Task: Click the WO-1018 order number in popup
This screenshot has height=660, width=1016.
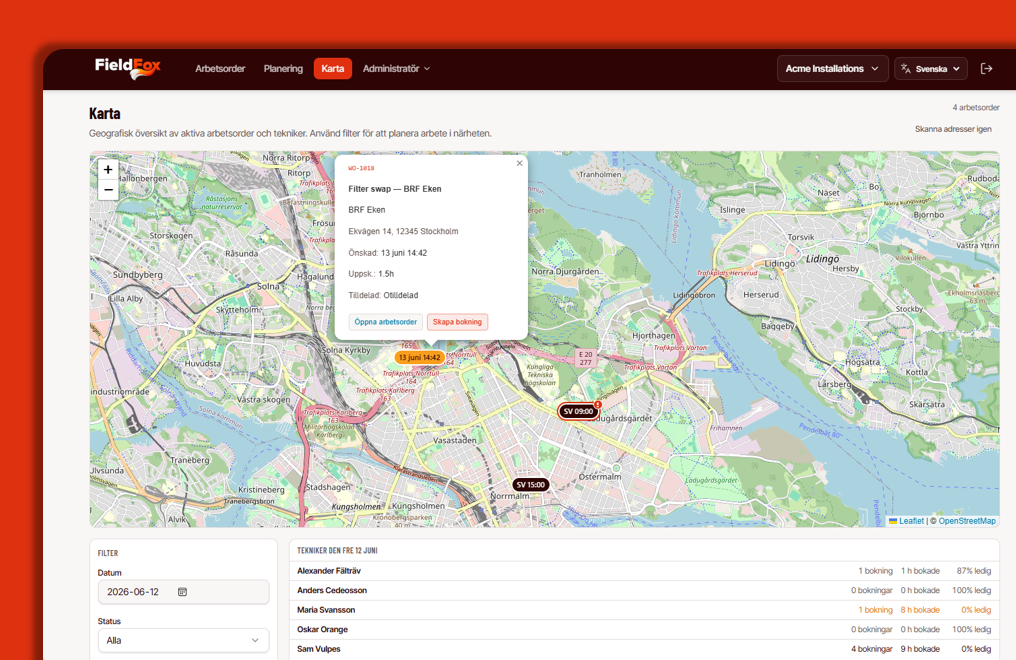Action: pyautogui.click(x=362, y=168)
